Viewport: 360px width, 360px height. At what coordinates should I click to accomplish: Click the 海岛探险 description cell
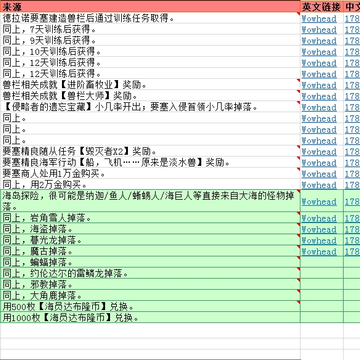click(150, 201)
